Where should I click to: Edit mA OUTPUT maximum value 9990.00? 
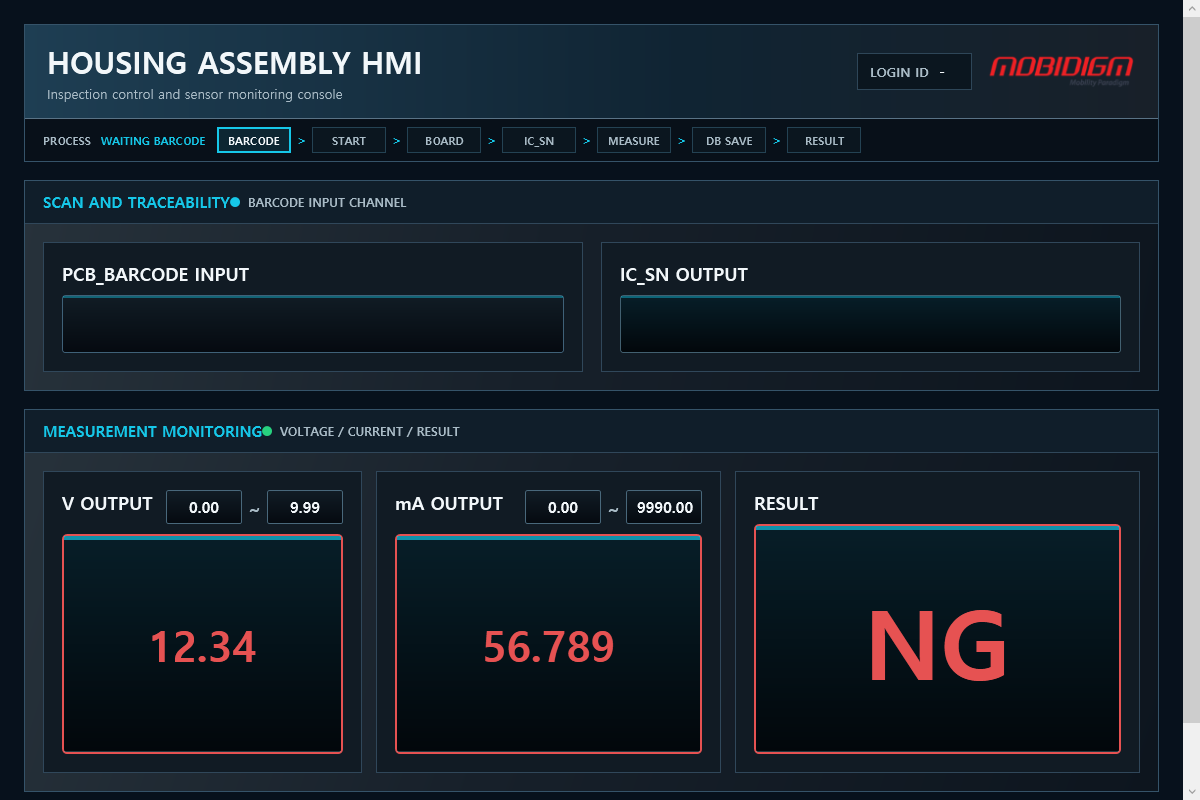664,507
